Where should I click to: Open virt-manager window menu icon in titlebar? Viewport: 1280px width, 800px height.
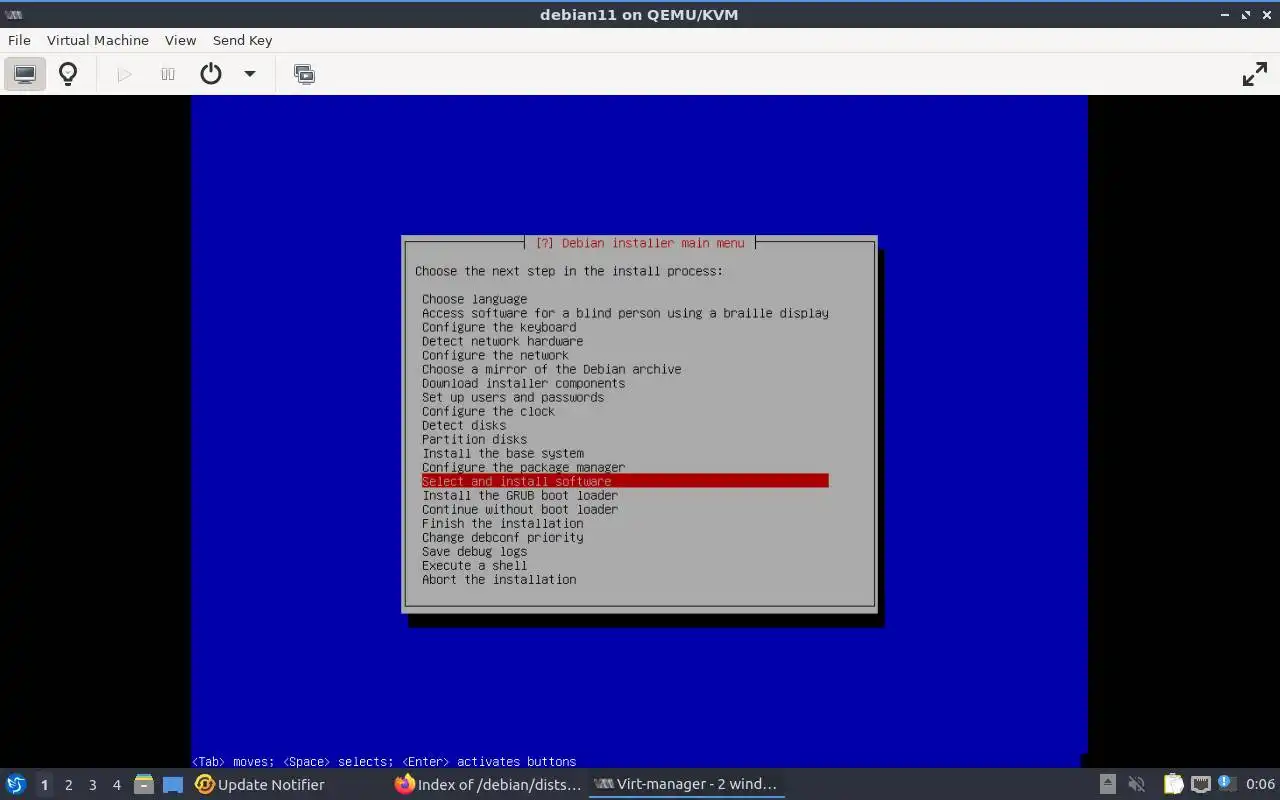coord(14,15)
